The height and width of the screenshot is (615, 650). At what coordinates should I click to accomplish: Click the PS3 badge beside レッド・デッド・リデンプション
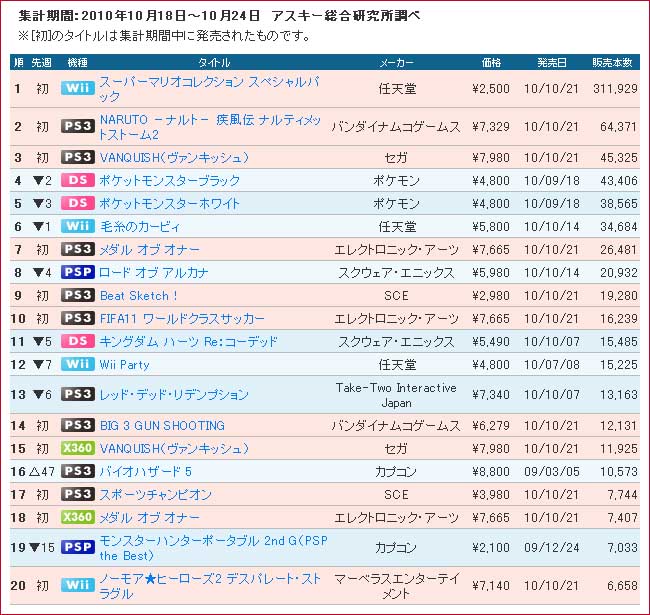point(78,395)
